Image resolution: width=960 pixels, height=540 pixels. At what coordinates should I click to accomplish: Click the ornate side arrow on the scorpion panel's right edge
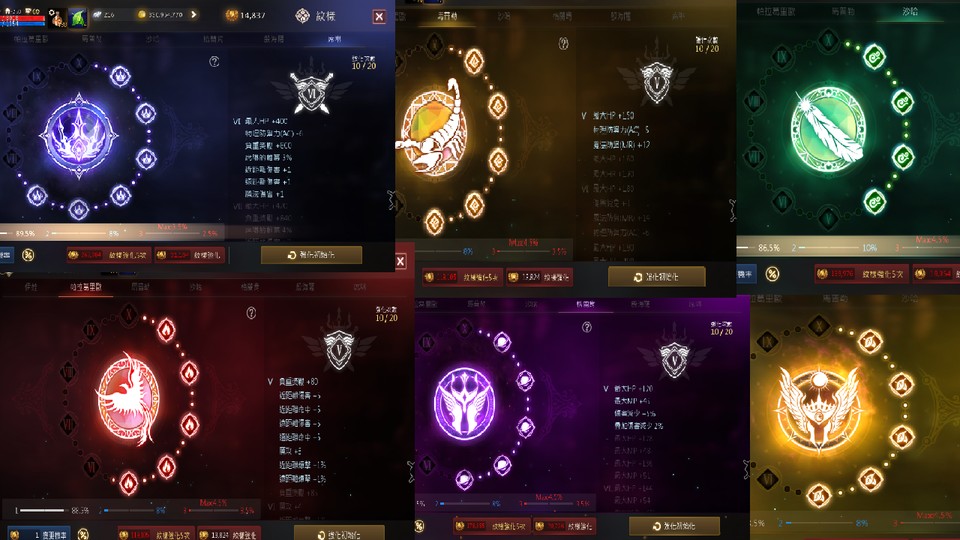(732, 210)
